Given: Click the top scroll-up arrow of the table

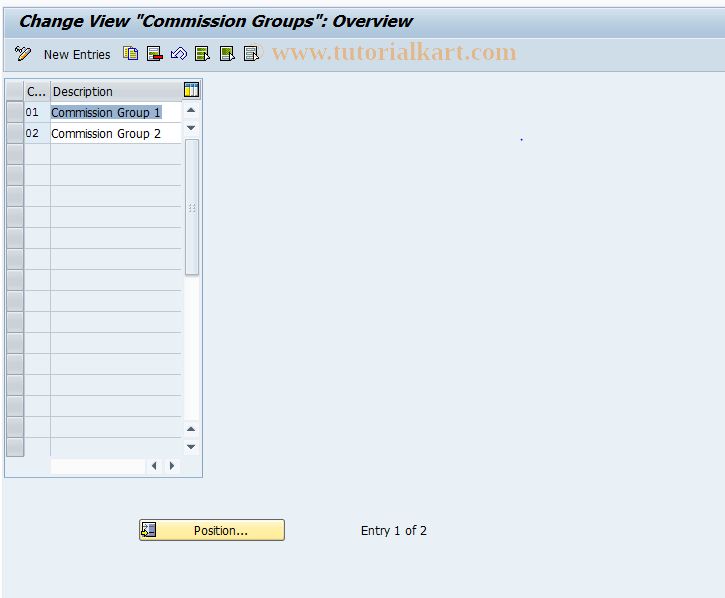Looking at the screenshot, I should (191, 110).
